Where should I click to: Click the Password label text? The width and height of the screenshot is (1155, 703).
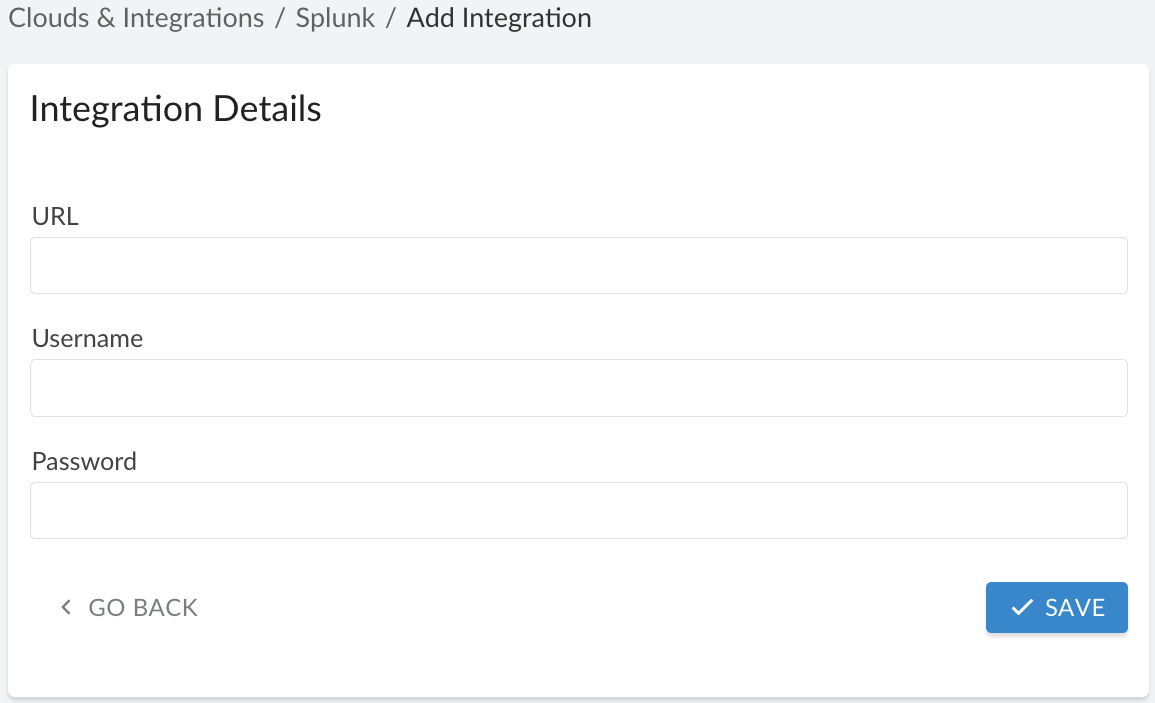[84, 461]
